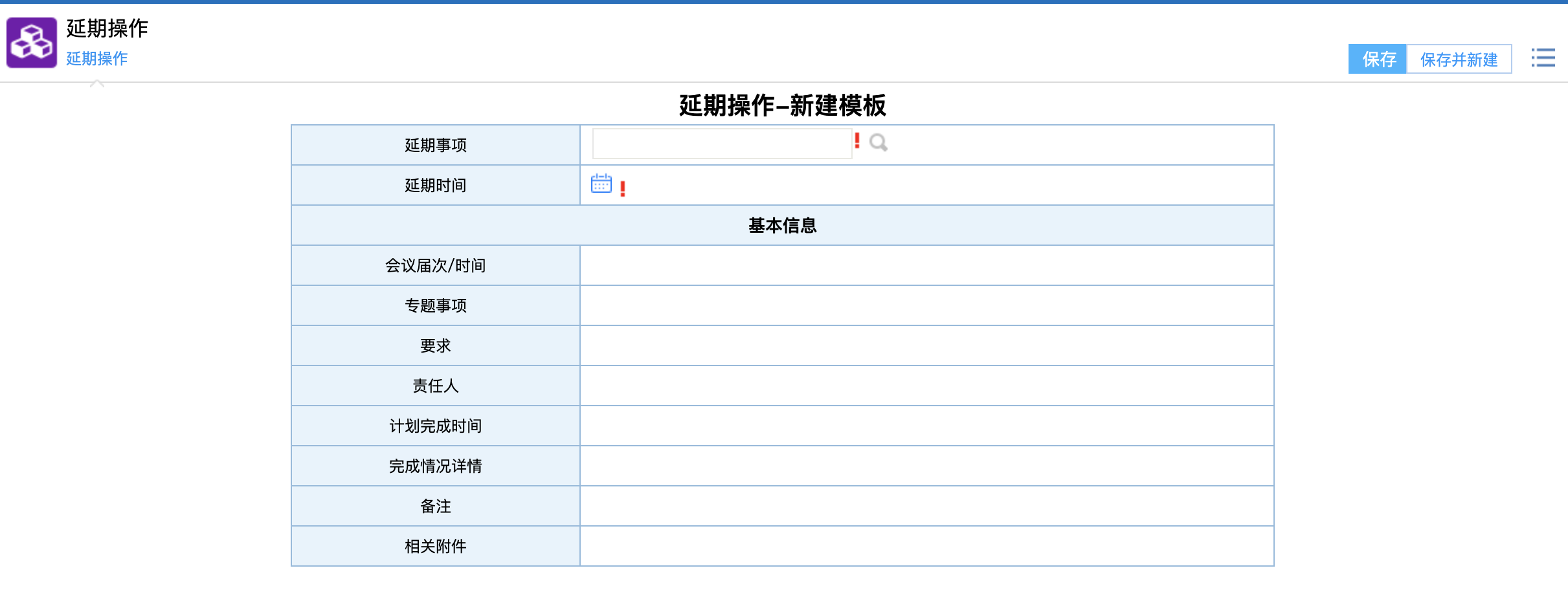The height and width of the screenshot is (599, 1568).
Task: Focus the 延期事项 text input box
Action: [x=721, y=144]
